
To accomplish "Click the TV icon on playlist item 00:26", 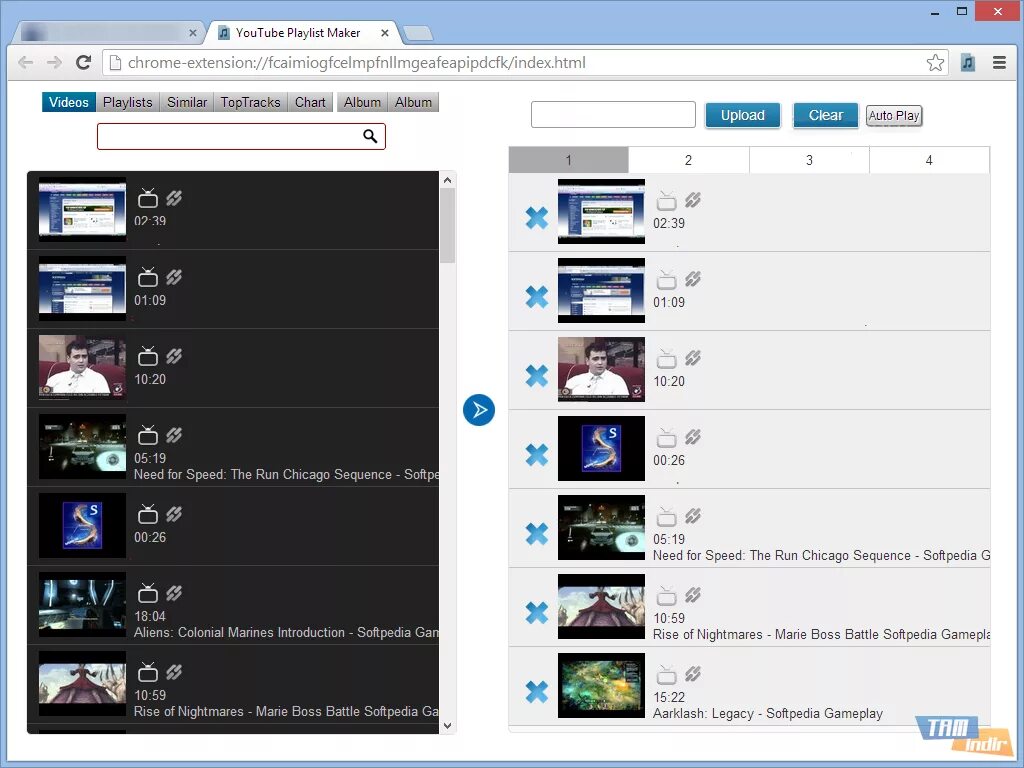I will [666, 437].
